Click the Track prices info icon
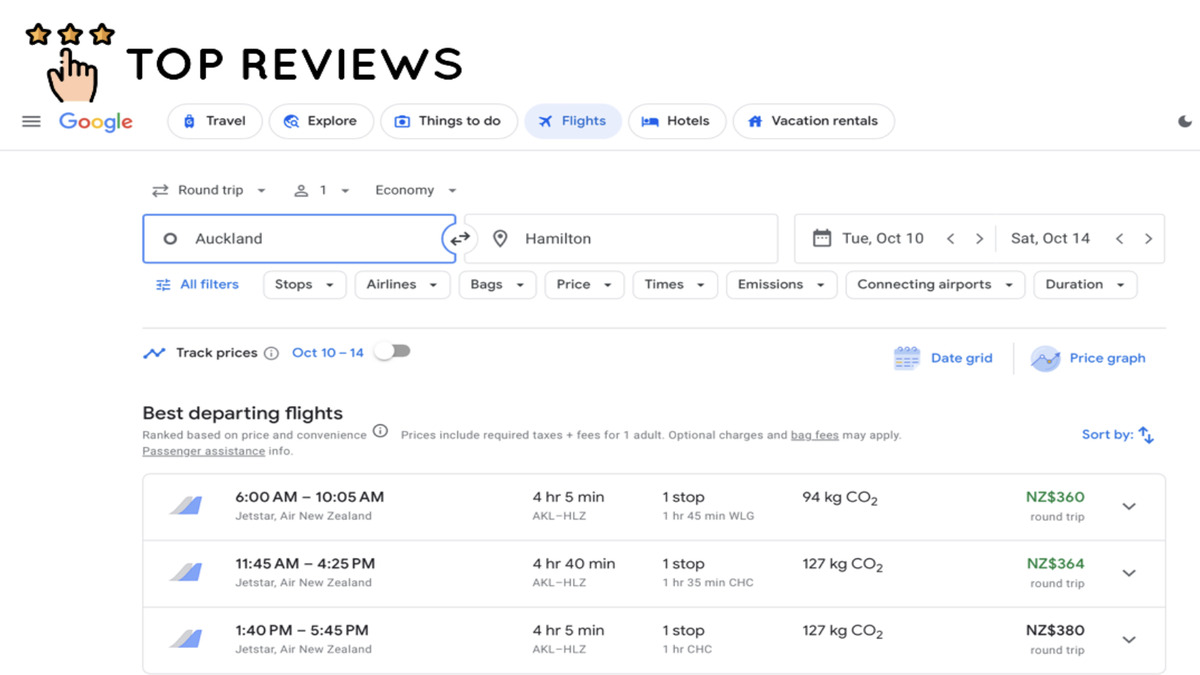 click(271, 353)
